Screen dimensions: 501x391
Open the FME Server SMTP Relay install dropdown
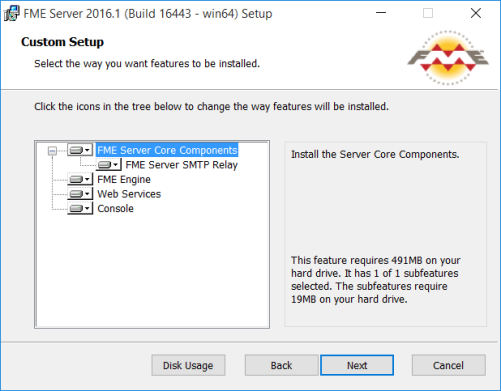click(108, 165)
